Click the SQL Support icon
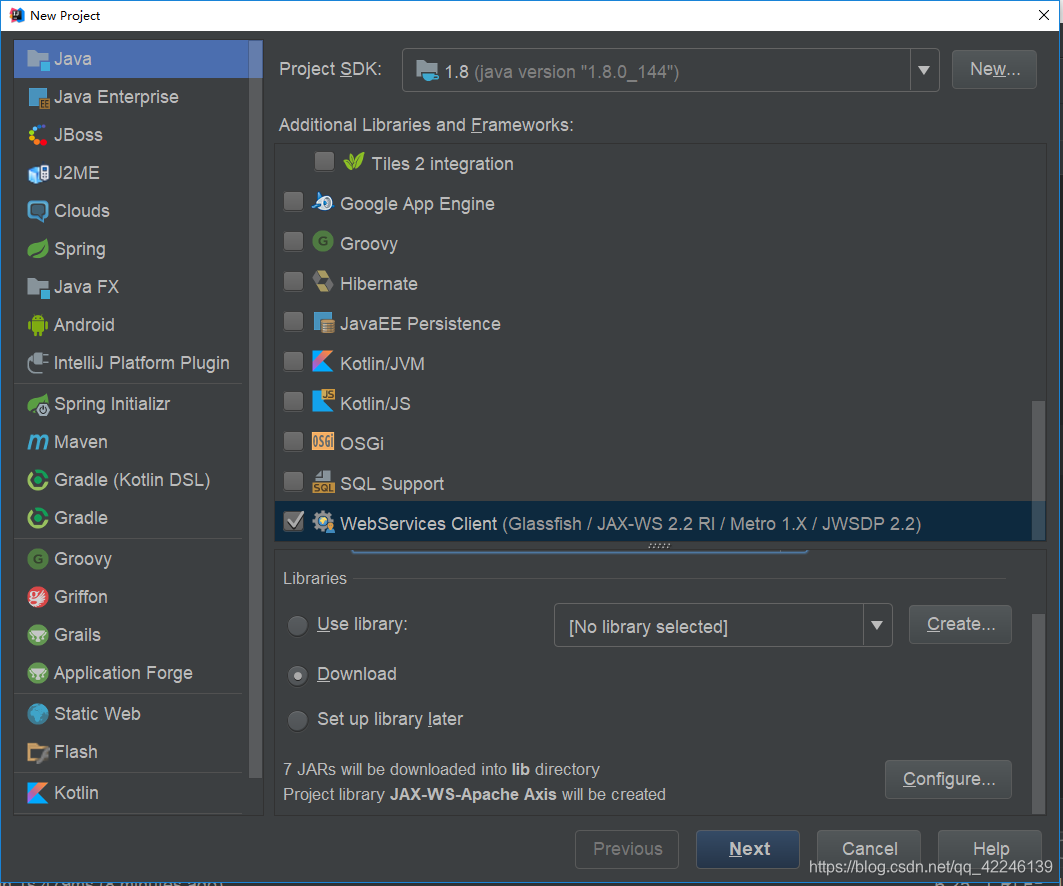Screen dimensions: 1063x886 [x=323, y=482]
